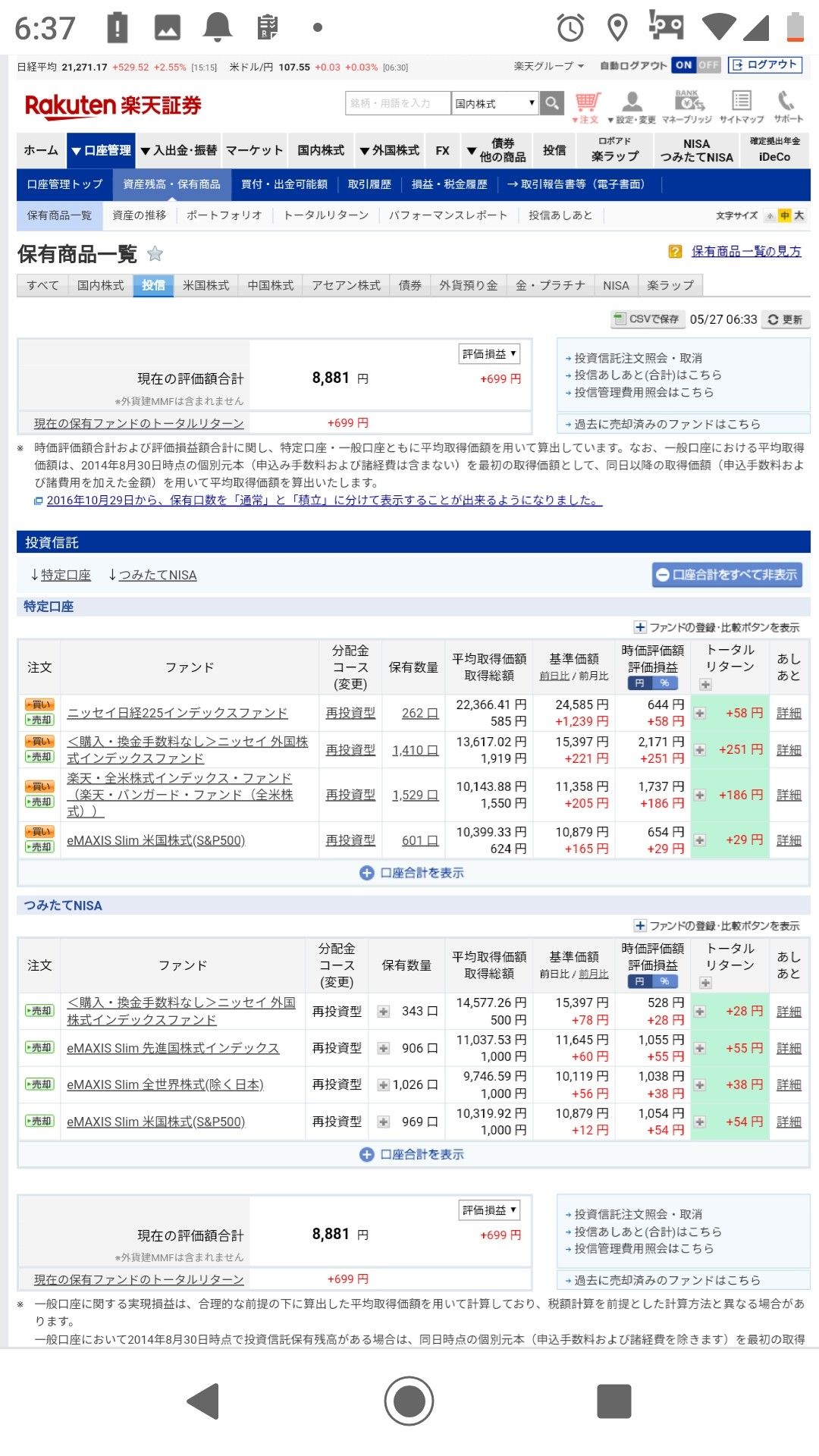Open link ニッセイ日経225インデックスファンド
This screenshot has height=1456, width=819.
tap(177, 713)
